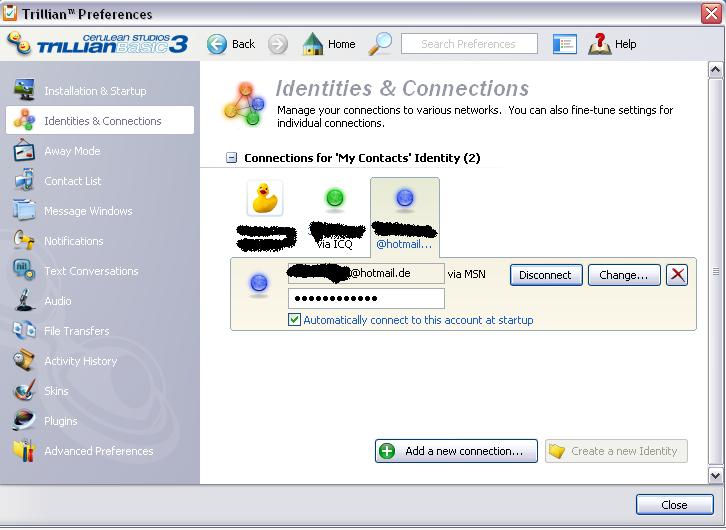Image resolution: width=726 pixels, height=530 pixels.
Task: Click the blue MSN globe beside hotmail.de
Action: tap(259, 283)
